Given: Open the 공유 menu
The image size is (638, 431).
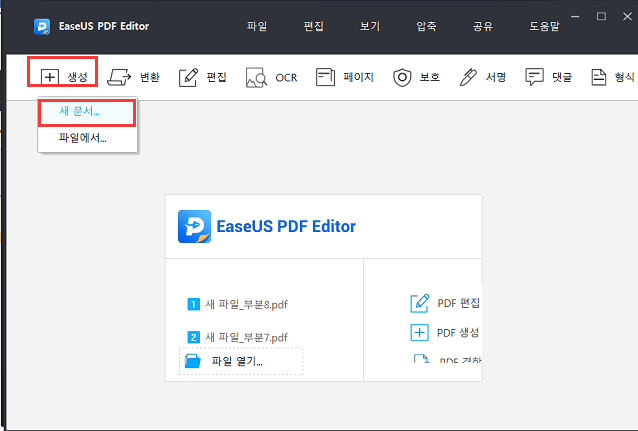Looking at the screenshot, I should point(482,25).
